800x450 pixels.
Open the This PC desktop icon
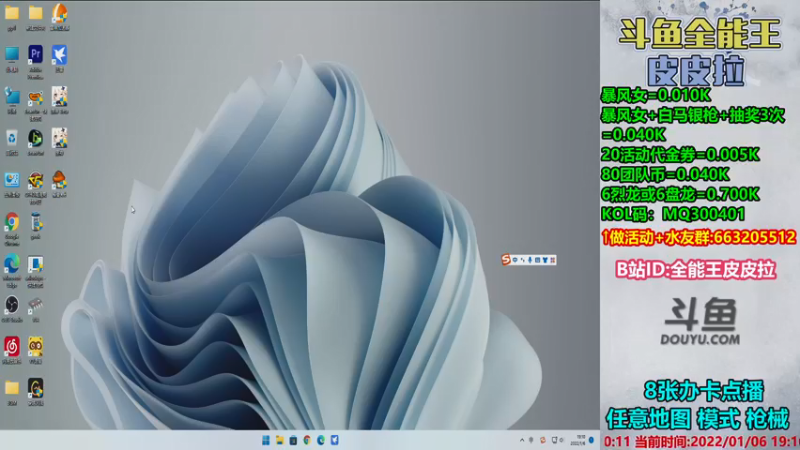point(12,54)
